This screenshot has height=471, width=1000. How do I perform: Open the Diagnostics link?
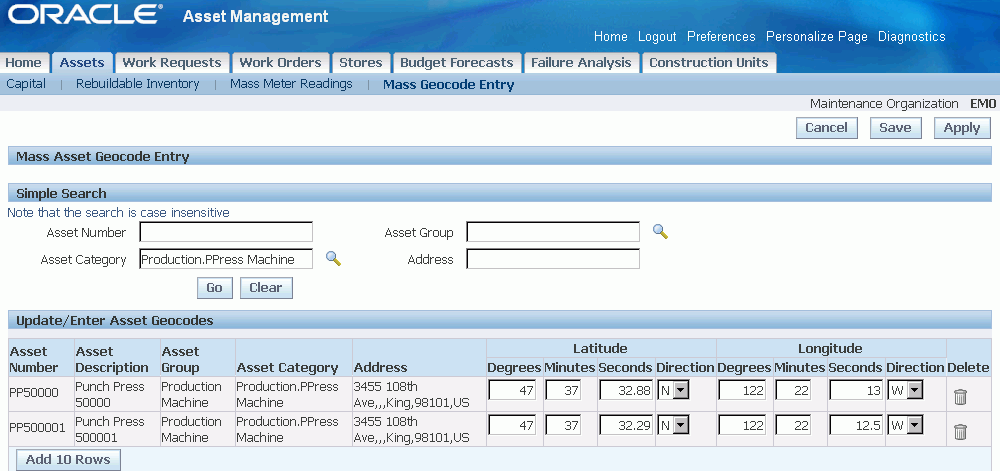[x=911, y=36]
